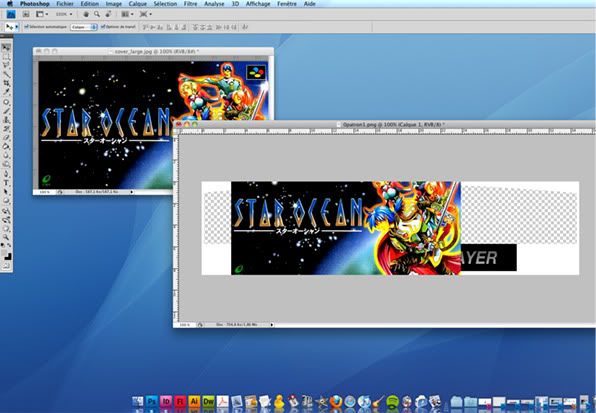Screen dimensions: 596x413
Task: Open the Calque auto-select dropdown
Action: pos(84,27)
